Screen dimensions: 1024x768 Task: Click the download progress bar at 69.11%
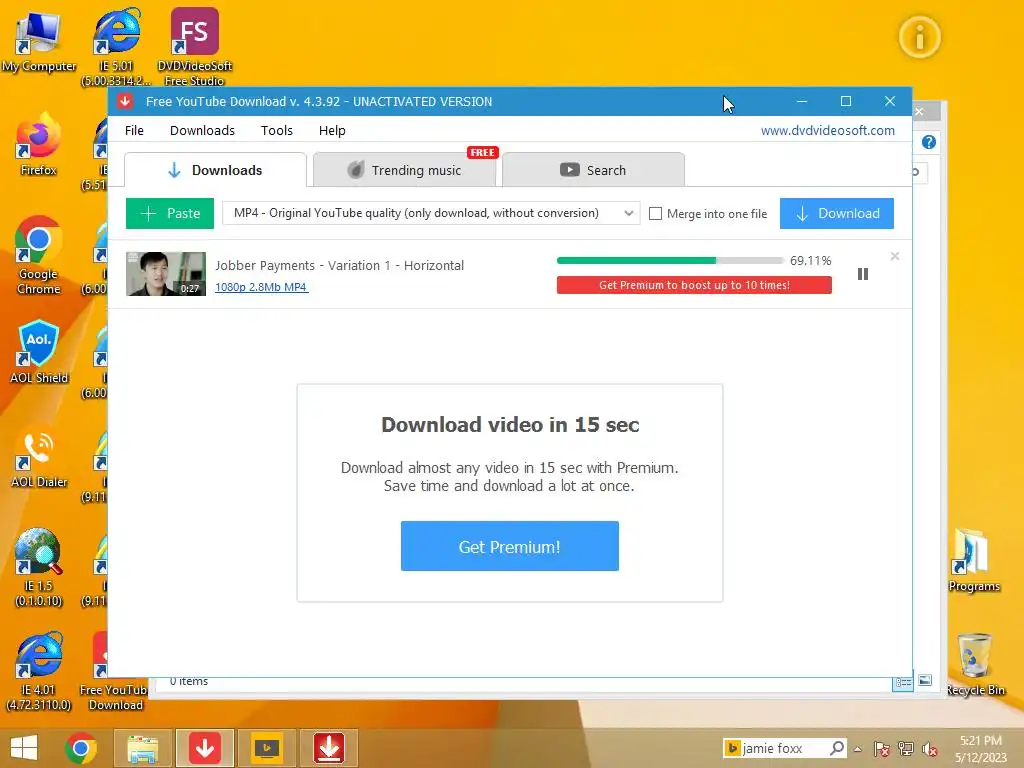coord(669,261)
